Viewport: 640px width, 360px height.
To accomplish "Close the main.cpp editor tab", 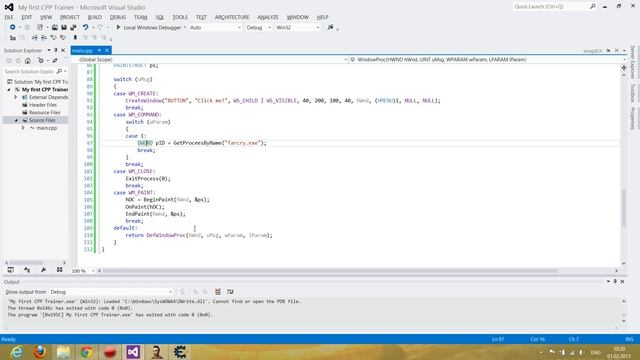I will pyautogui.click(x=107, y=50).
